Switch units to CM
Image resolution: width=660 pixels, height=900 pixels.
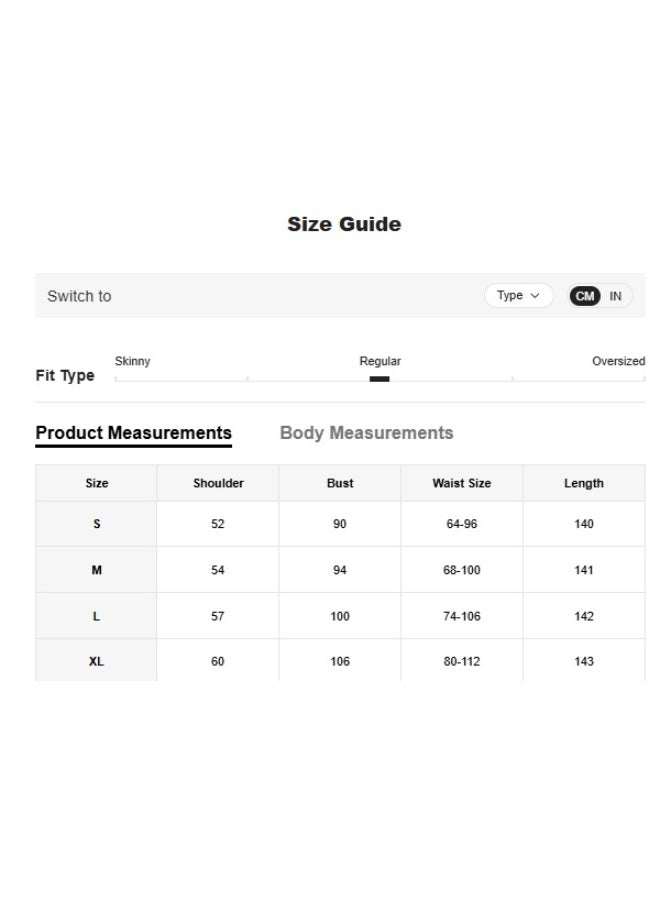(585, 296)
